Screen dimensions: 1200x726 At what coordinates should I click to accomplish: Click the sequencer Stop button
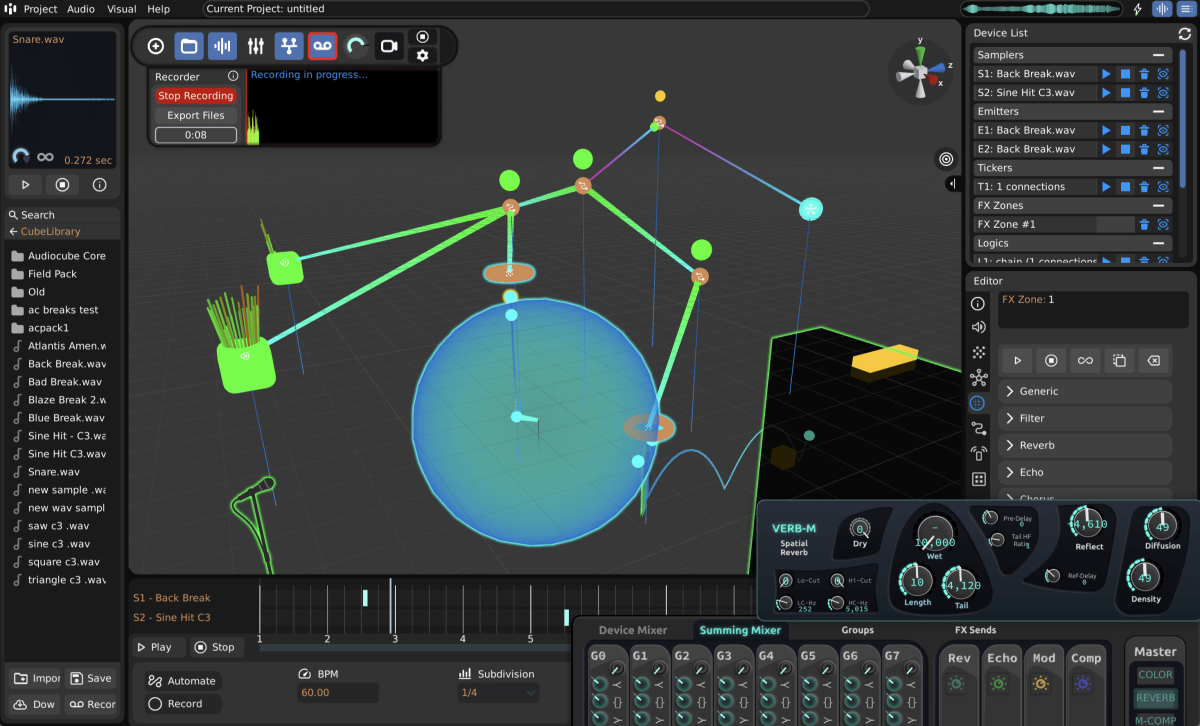click(x=215, y=647)
